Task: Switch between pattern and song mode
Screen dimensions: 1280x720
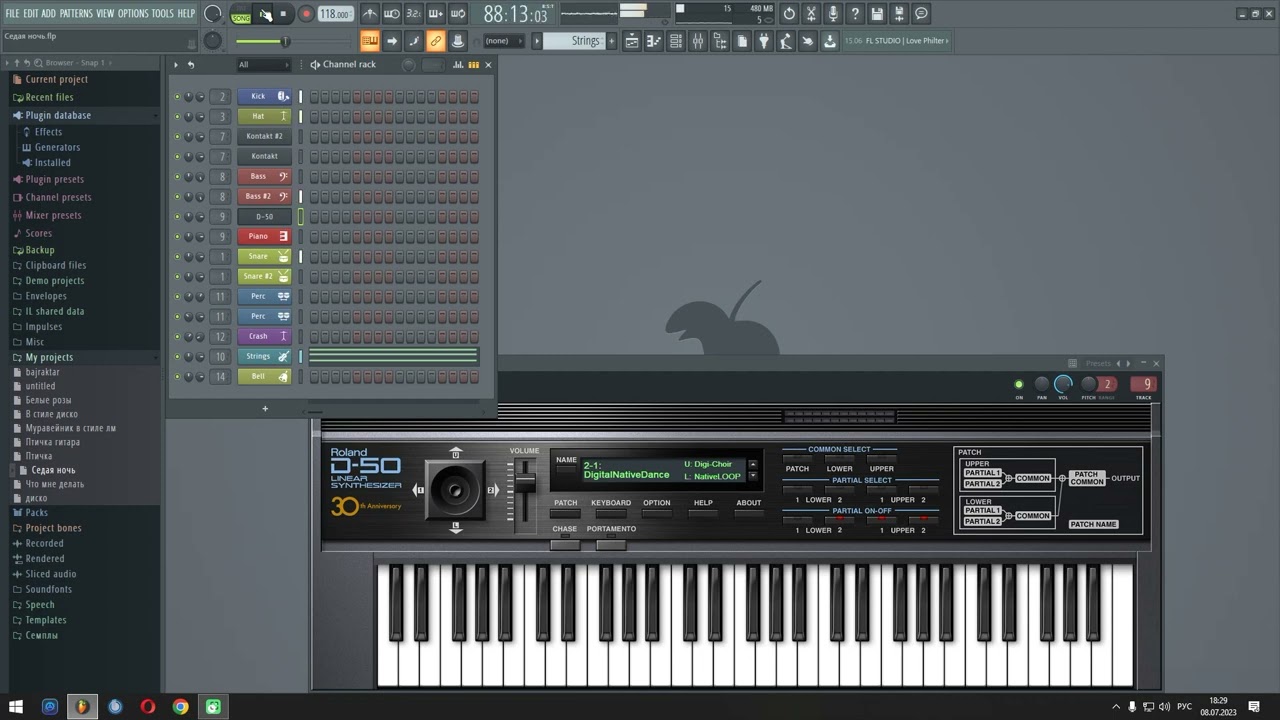Action: (x=241, y=14)
